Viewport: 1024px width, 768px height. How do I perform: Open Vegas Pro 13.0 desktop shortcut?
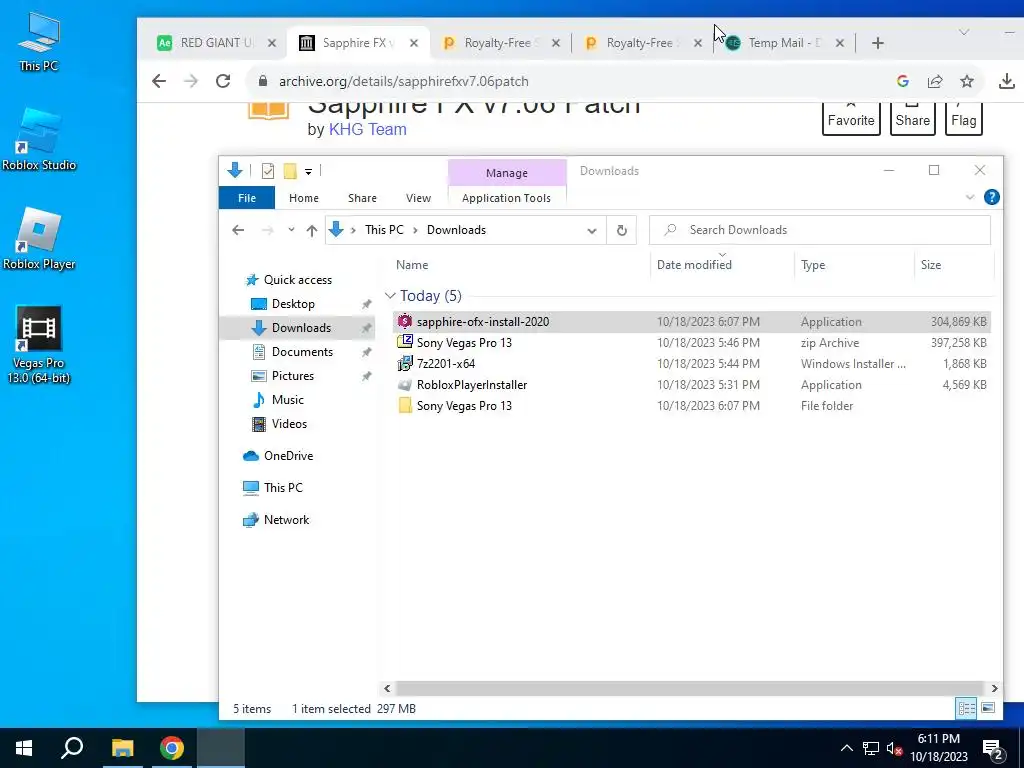click(39, 345)
